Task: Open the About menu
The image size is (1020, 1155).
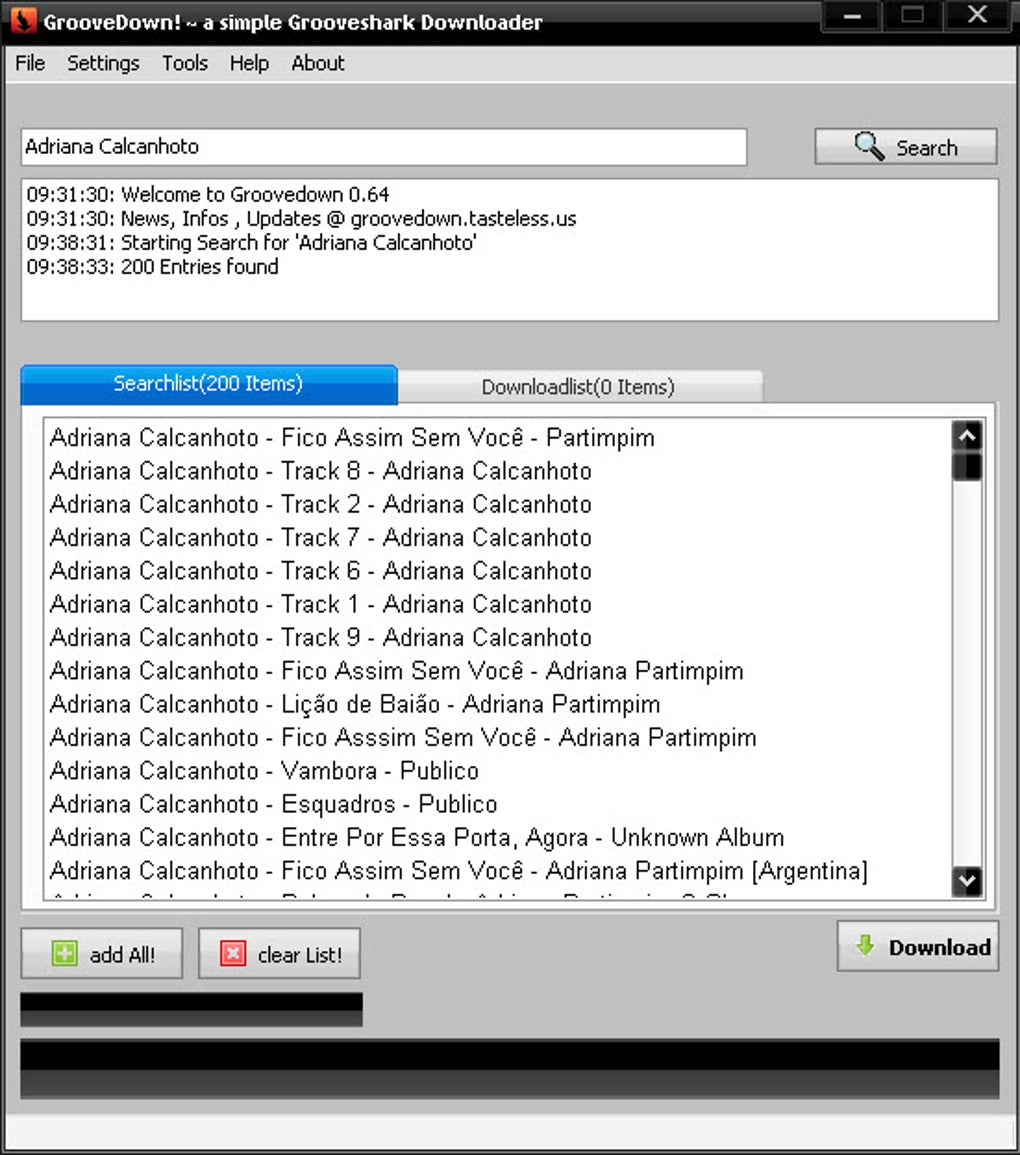Action: [317, 63]
